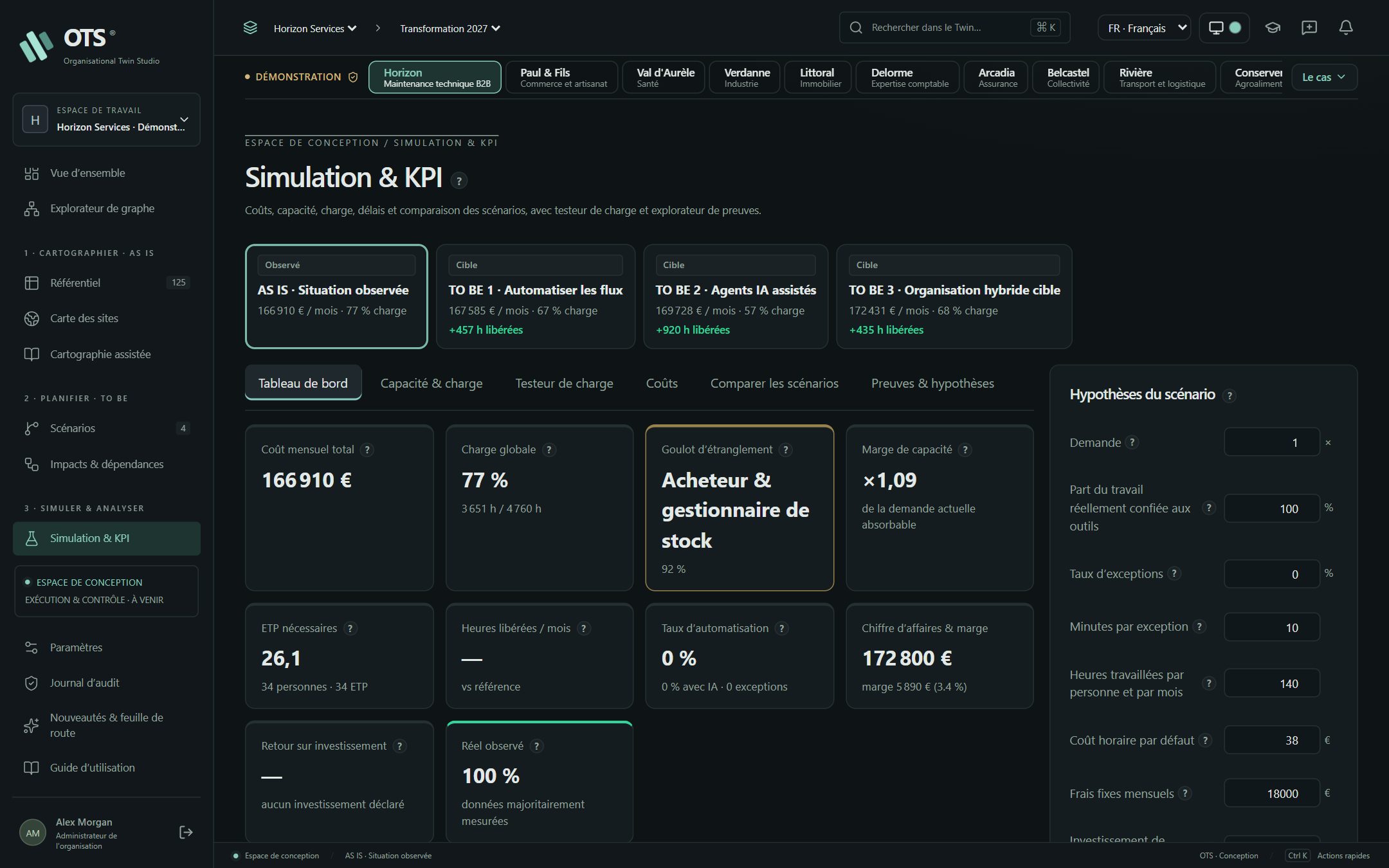Open Carte des sites

tap(106, 319)
